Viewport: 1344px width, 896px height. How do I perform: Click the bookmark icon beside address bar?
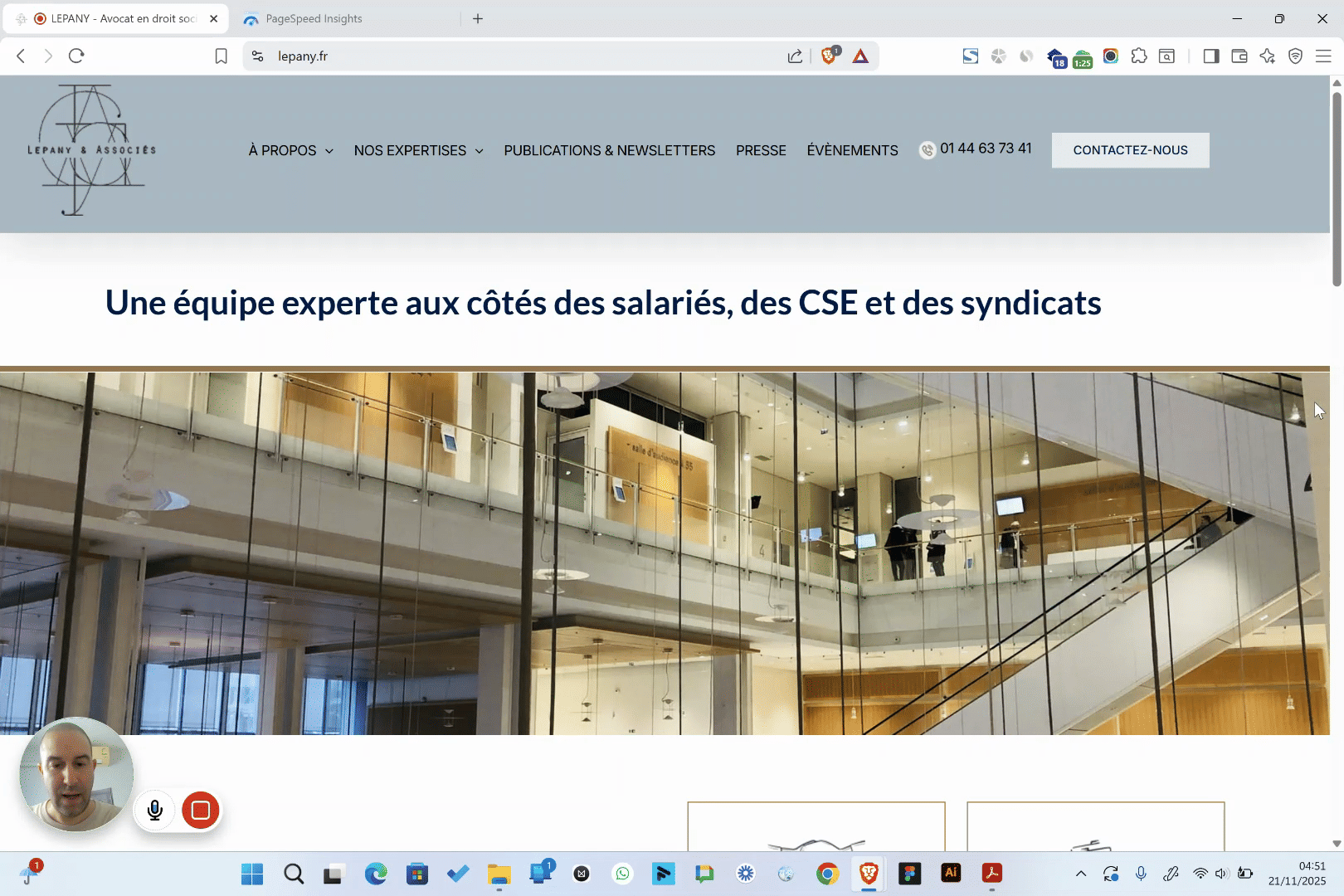pos(221,56)
